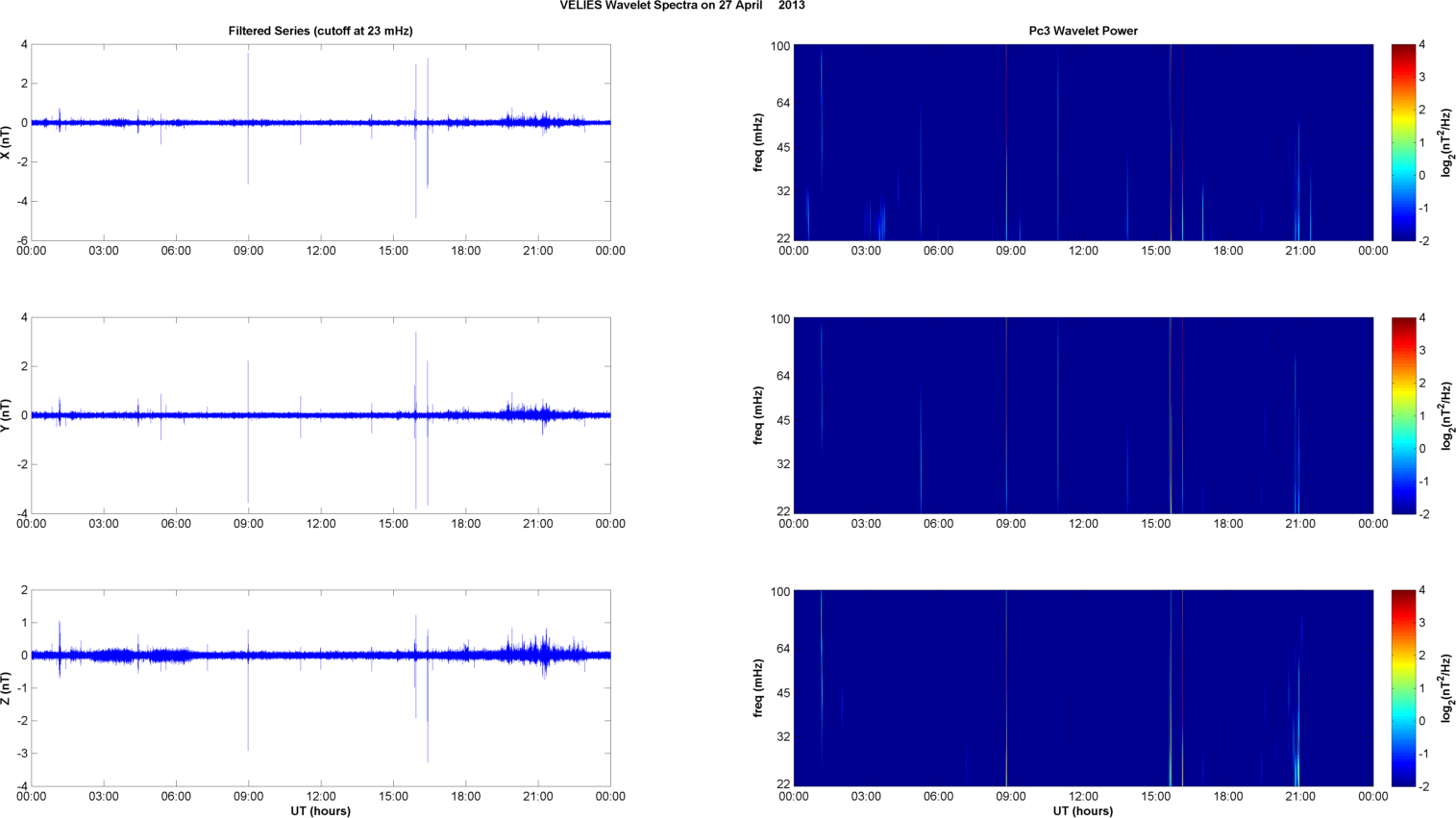Click inside the Y component filtered series plot

point(320,415)
